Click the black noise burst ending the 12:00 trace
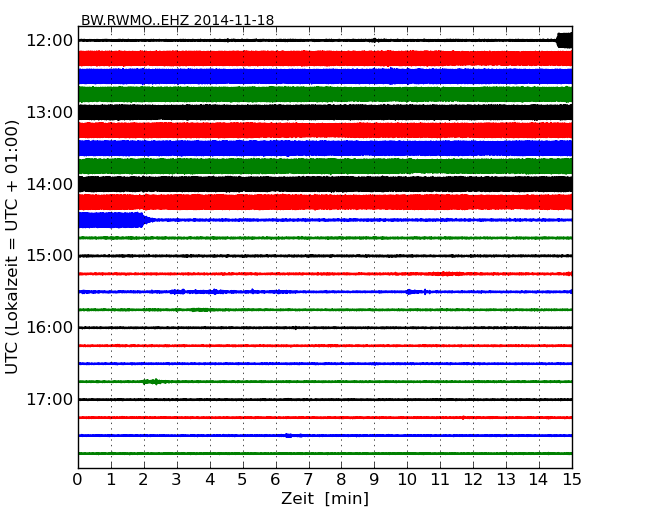 click(x=564, y=41)
